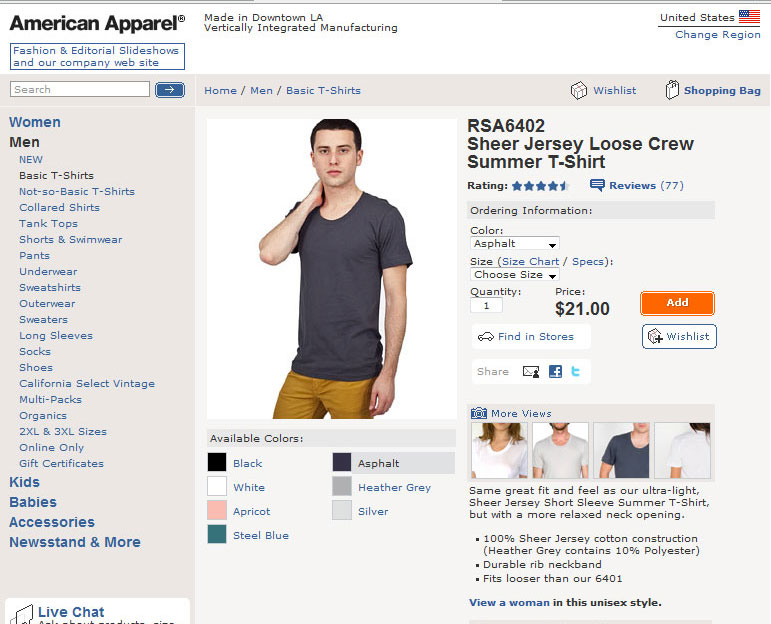Pick the Steel Blue color swatch
This screenshot has height=624, width=771.
(x=217, y=535)
